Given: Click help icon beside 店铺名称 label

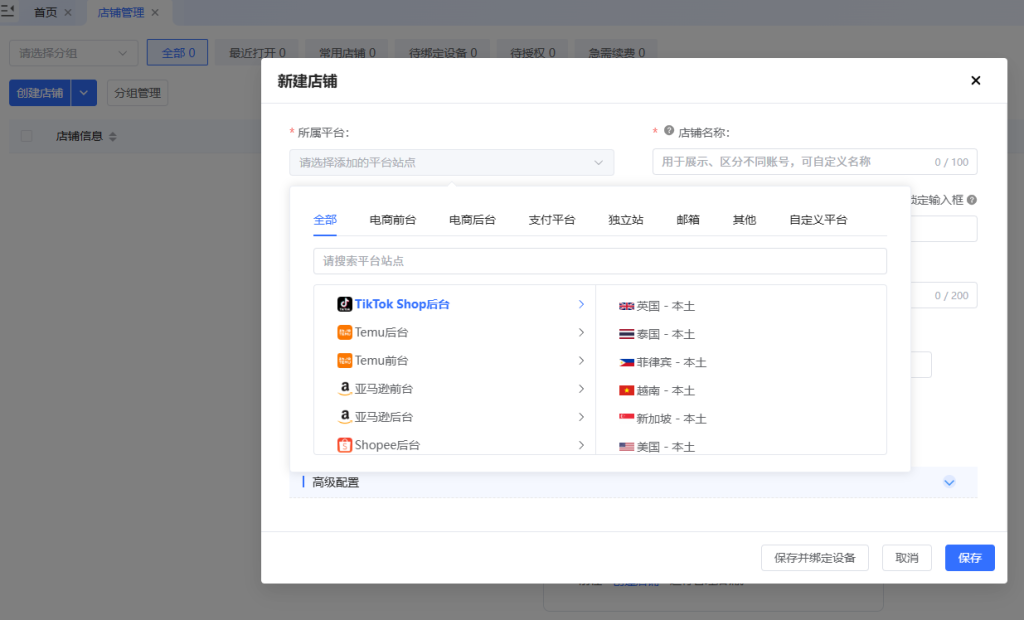Looking at the screenshot, I should [669, 131].
